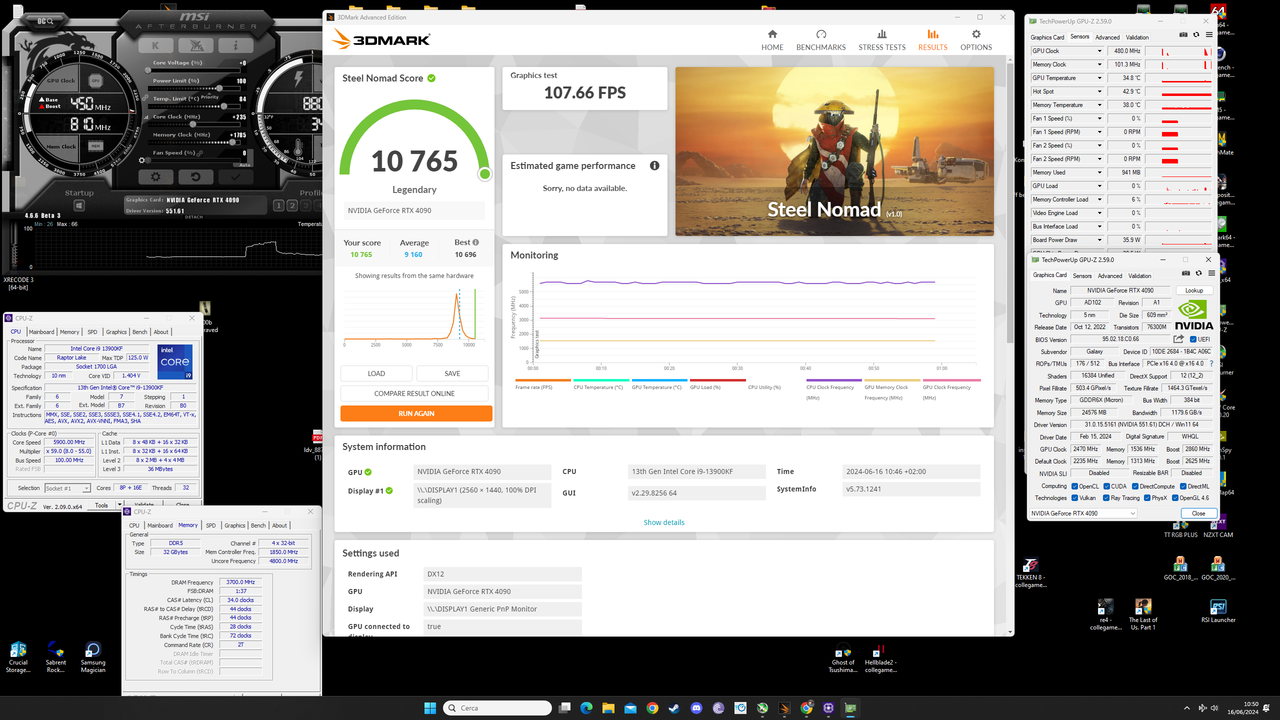The image size is (1280, 720).
Task: Toggle the UEFI checkbox in GPU-Z
Action: click(x=1193, y=339)
